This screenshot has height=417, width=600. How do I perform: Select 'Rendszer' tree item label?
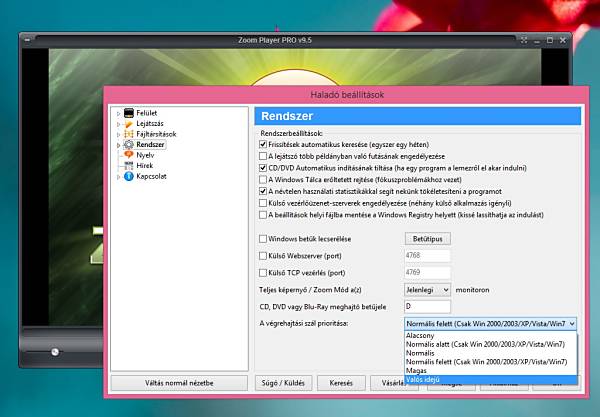tap(150, 145)
